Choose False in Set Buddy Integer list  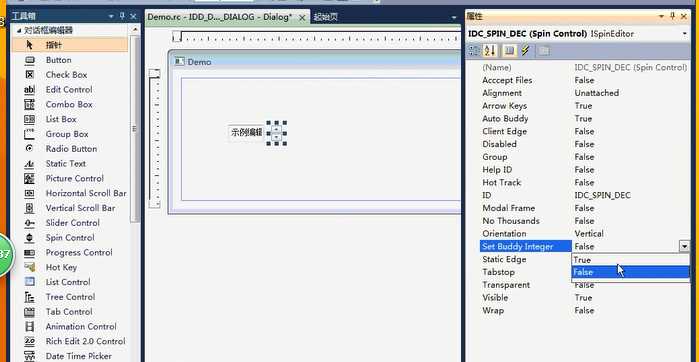click(630, 272)
